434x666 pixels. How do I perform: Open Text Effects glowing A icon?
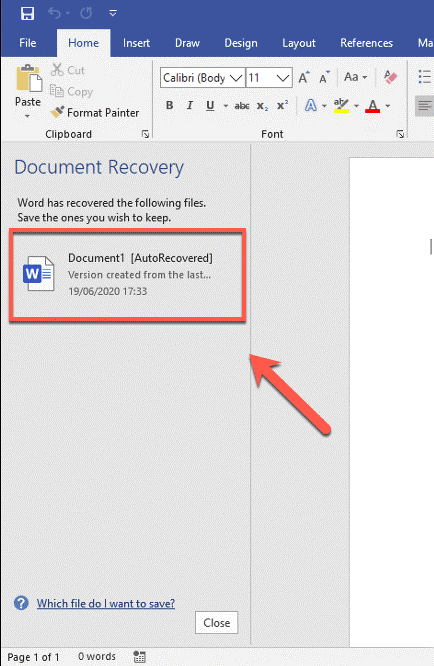pos(311,105)
